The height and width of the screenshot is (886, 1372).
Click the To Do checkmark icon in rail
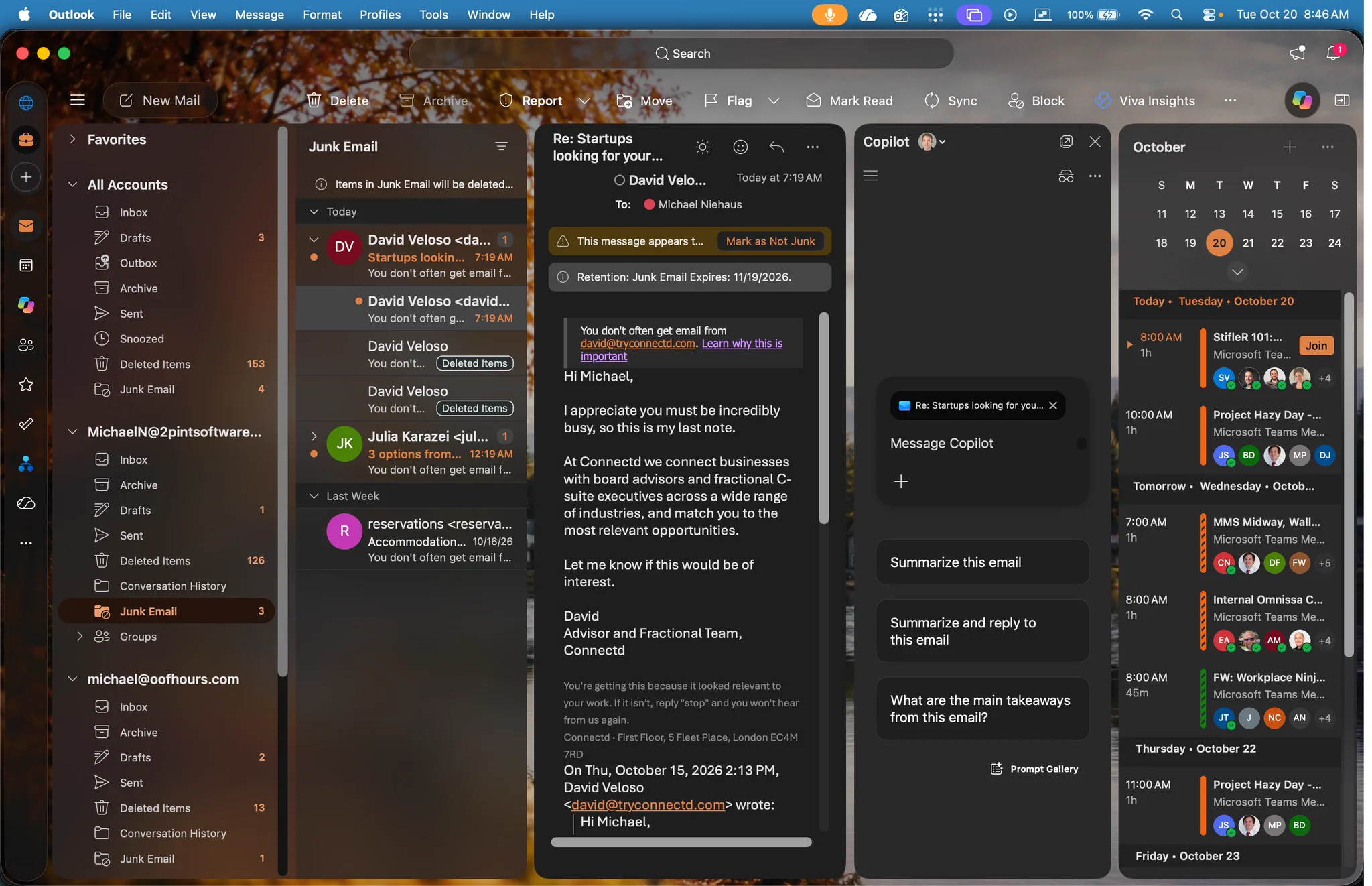[26, 424]
